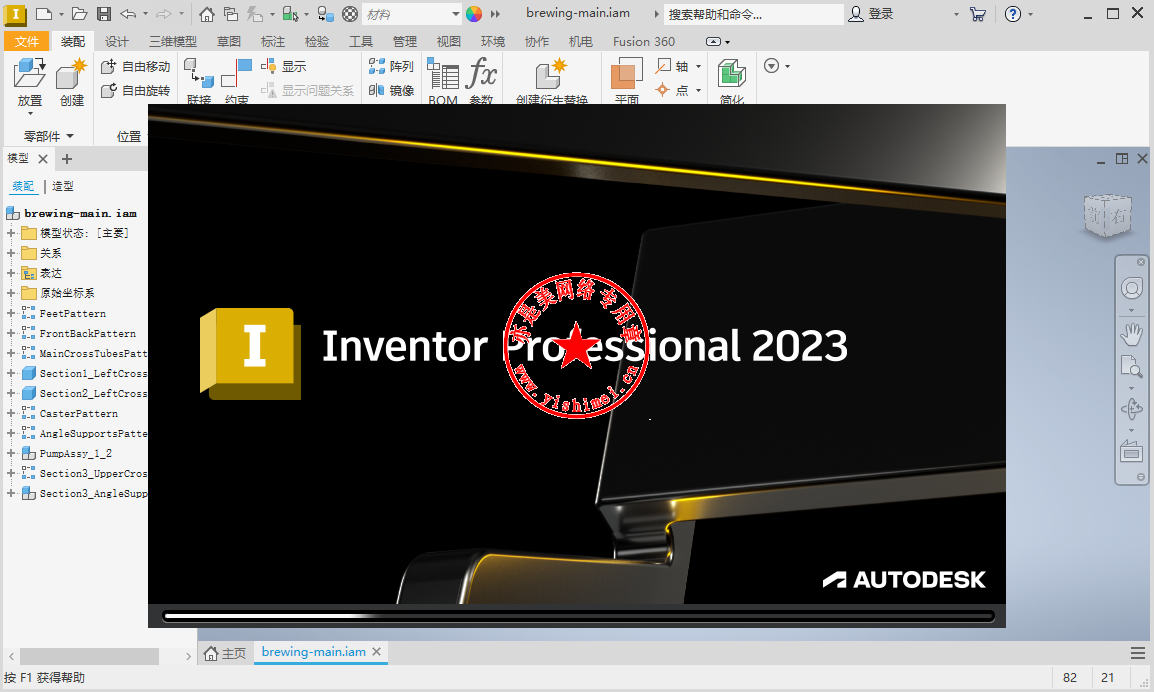The width and height of the screenshot is (1154, 692).
Task: Open the 主页 home document tab
Action: pos(225,653)
